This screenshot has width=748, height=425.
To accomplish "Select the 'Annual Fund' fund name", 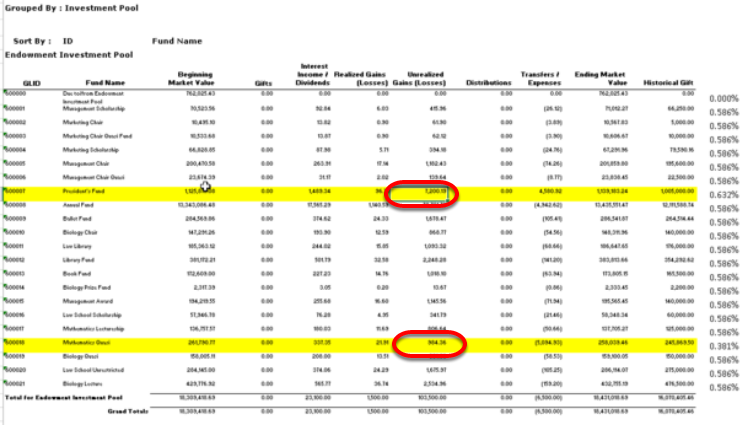I will tap(78, 205).
